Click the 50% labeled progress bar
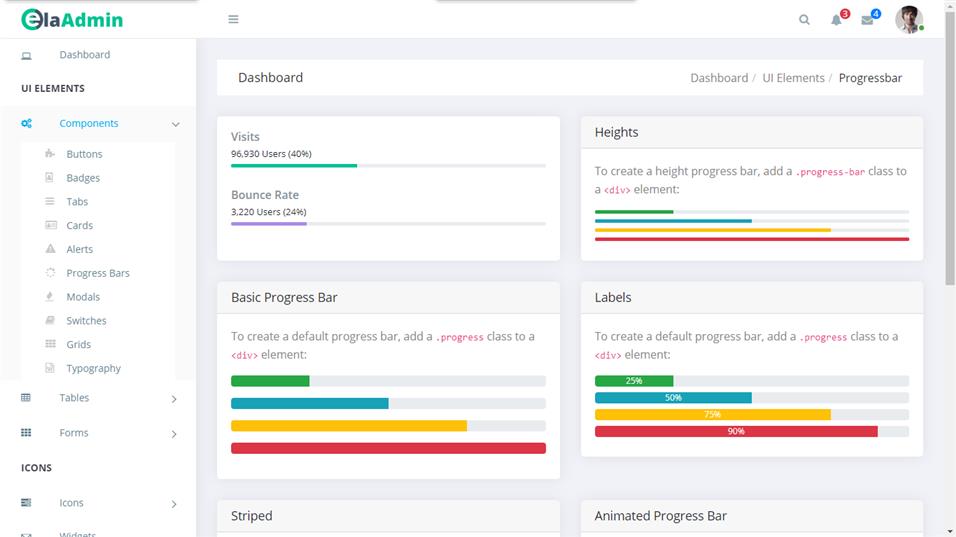The image size is (956, 537). [673, 398]
